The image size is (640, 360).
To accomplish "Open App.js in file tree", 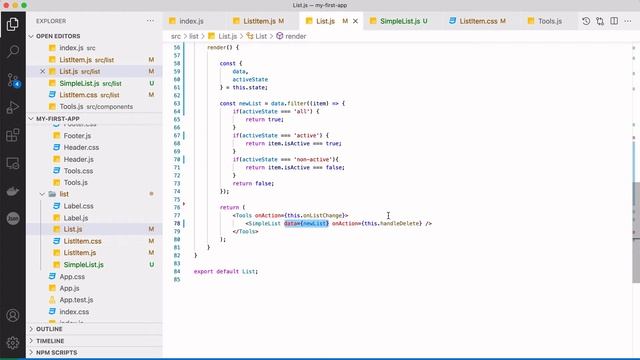I will (x=69, y=288).
